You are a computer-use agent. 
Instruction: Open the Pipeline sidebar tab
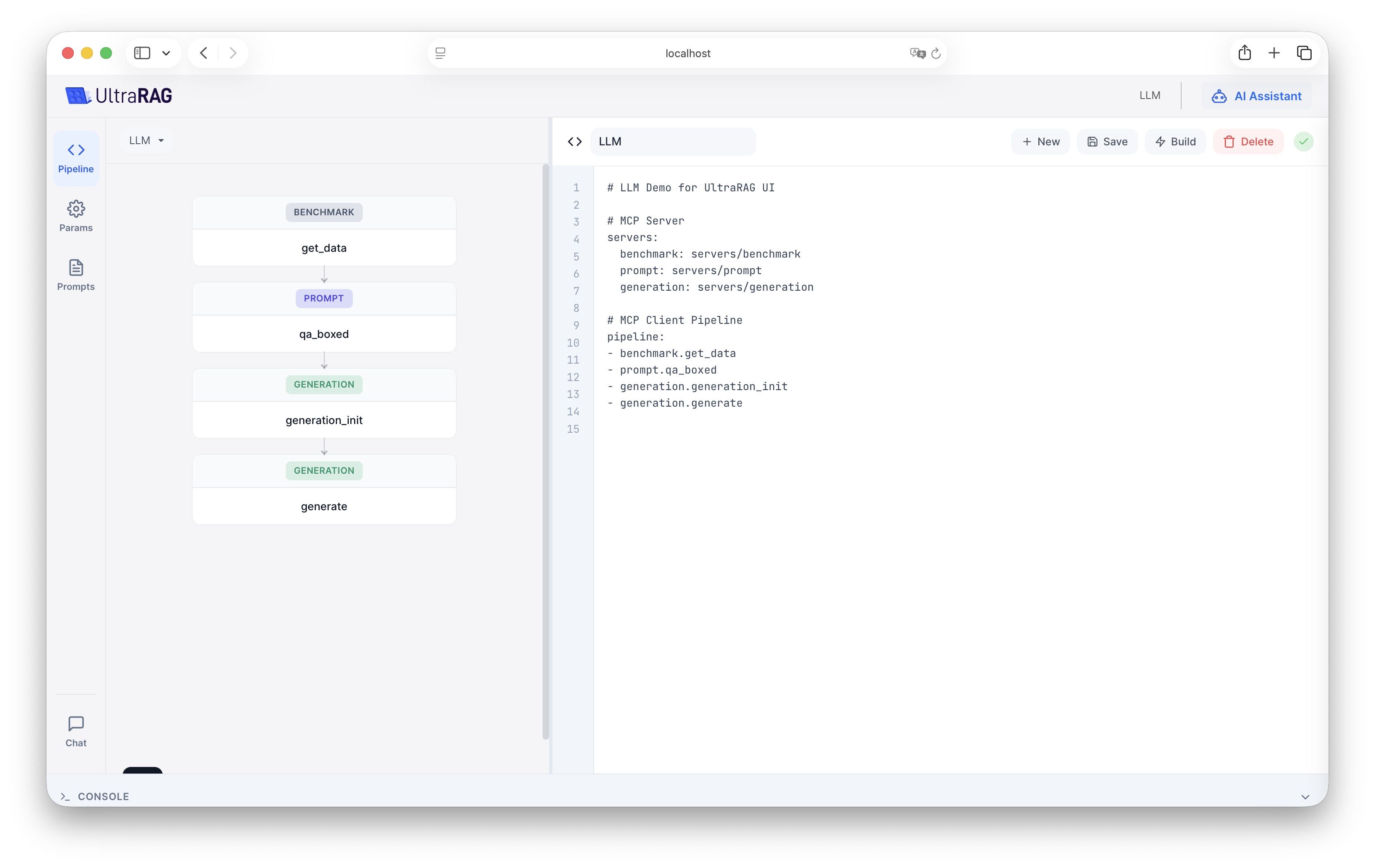pyautogui.click(x=76, y=158)
